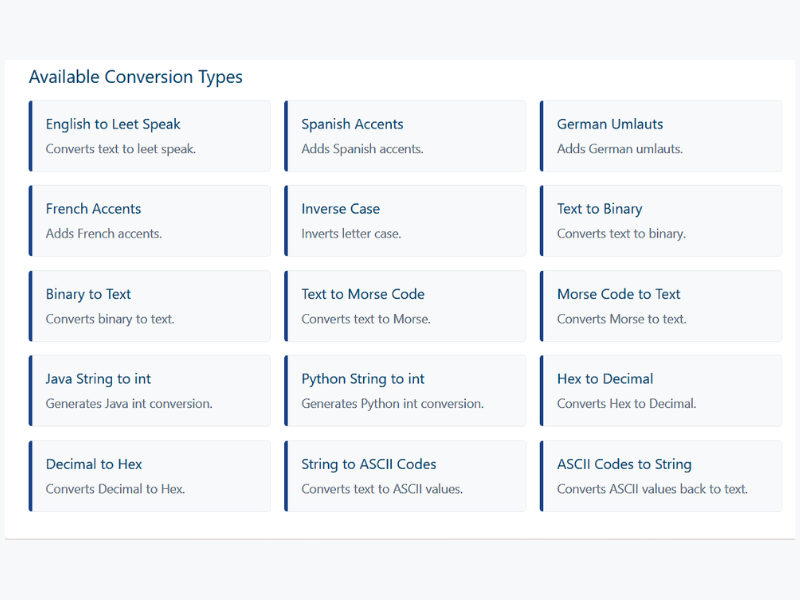
Task: Click the text 'Converts Morse to text.'
Action: (x=621, y=319)
